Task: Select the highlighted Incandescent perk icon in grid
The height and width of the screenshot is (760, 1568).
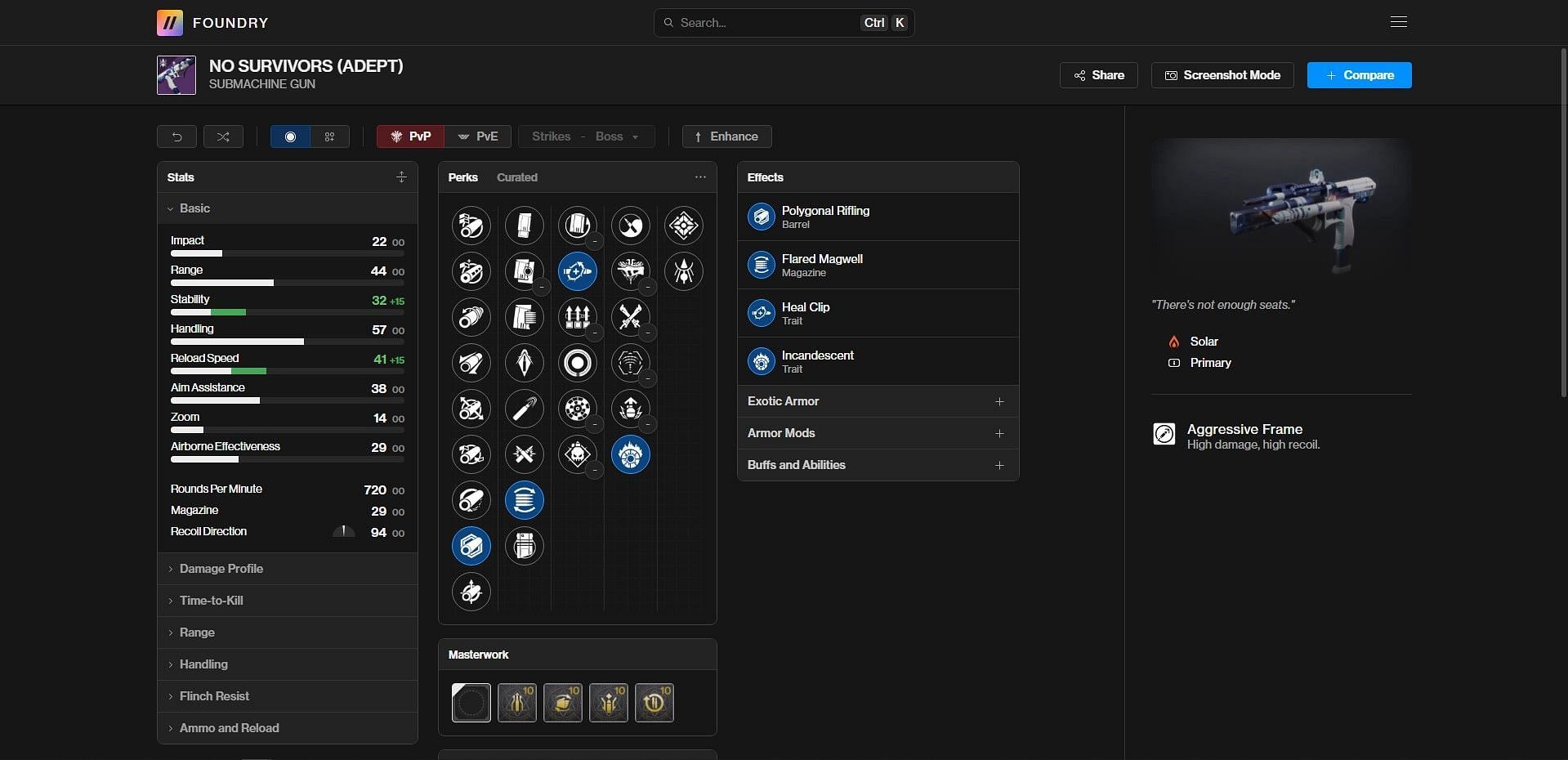Action: point(630,455)
